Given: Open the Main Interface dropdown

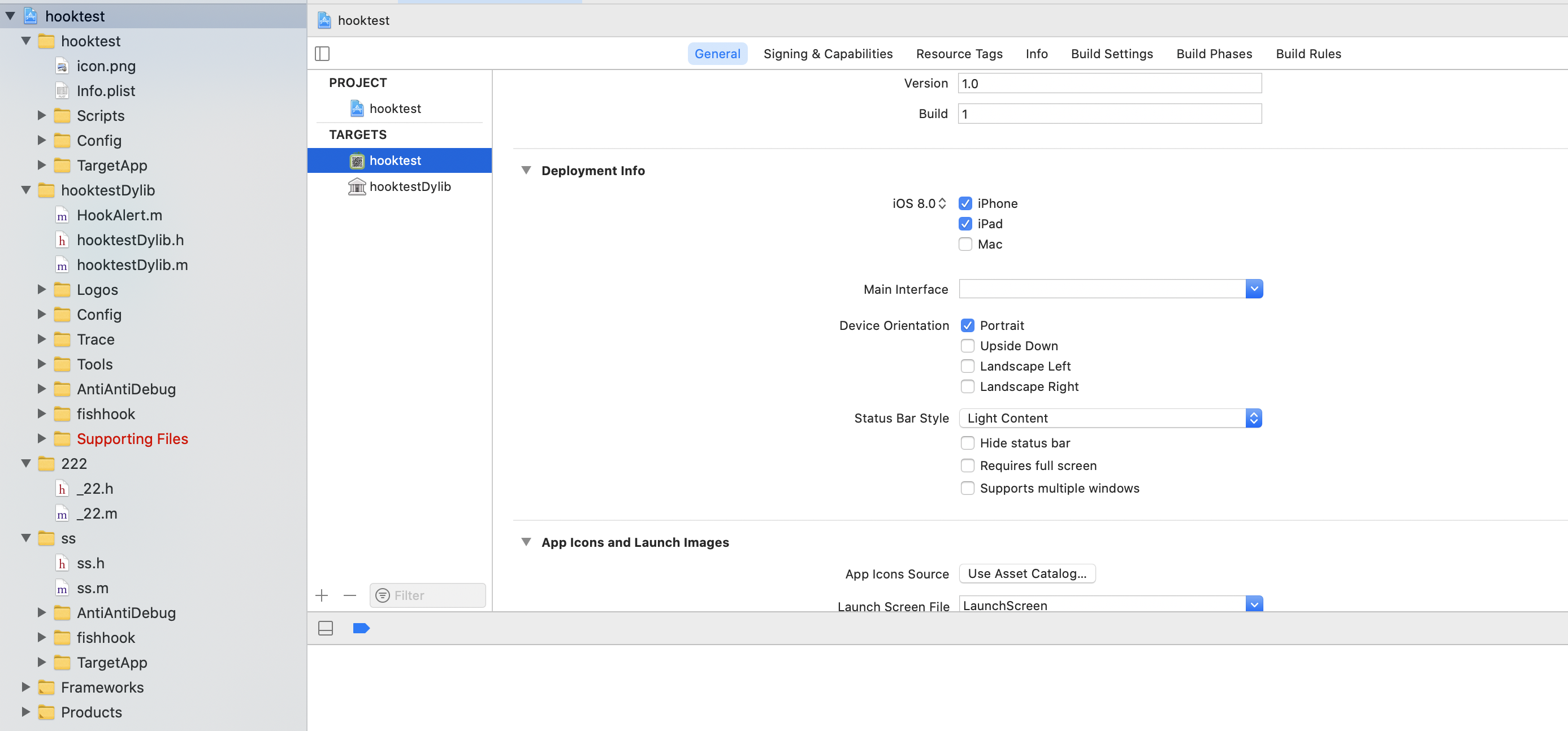Looking at the screenshot, I should 1254,289.
